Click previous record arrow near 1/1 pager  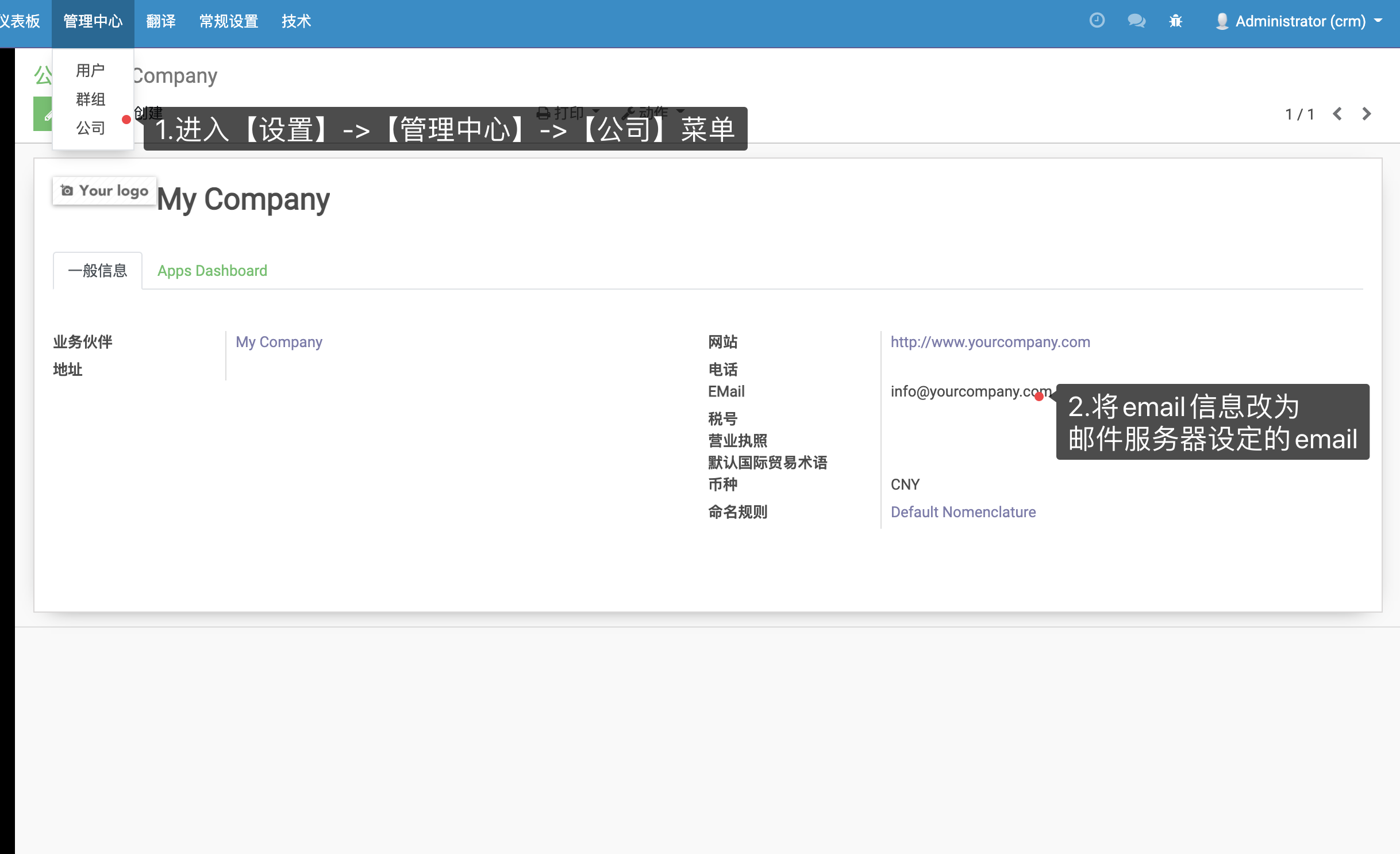pyautogui.click(x=1337, y=114)
